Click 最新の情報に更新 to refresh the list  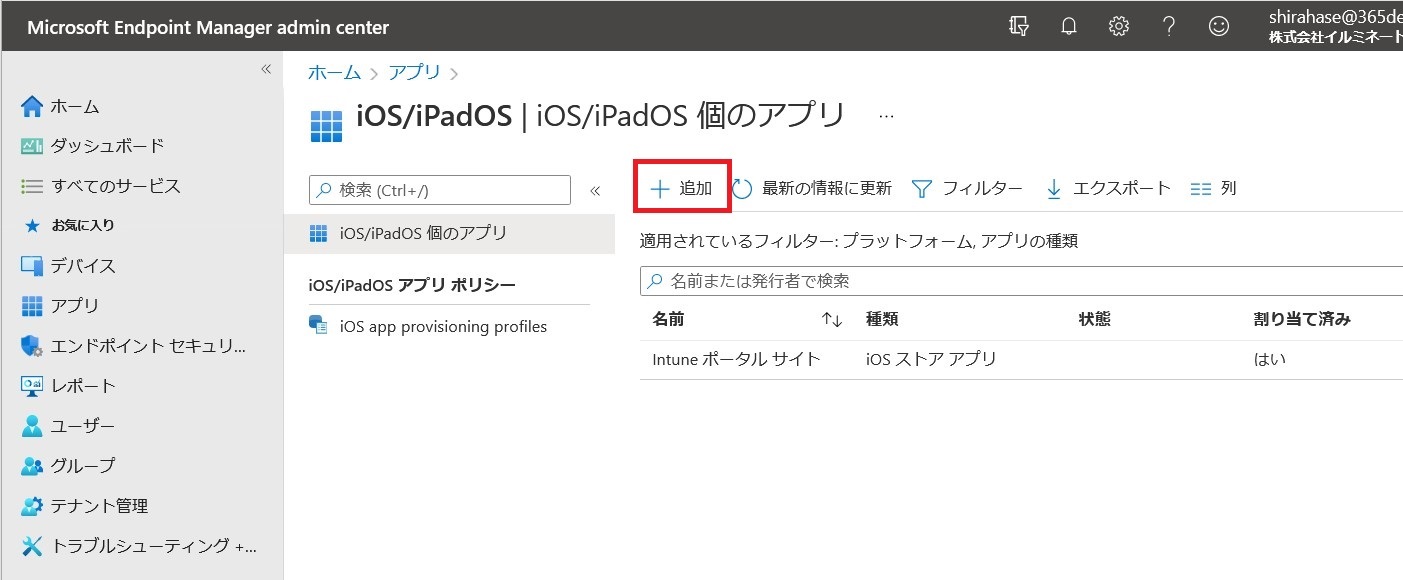812,188
